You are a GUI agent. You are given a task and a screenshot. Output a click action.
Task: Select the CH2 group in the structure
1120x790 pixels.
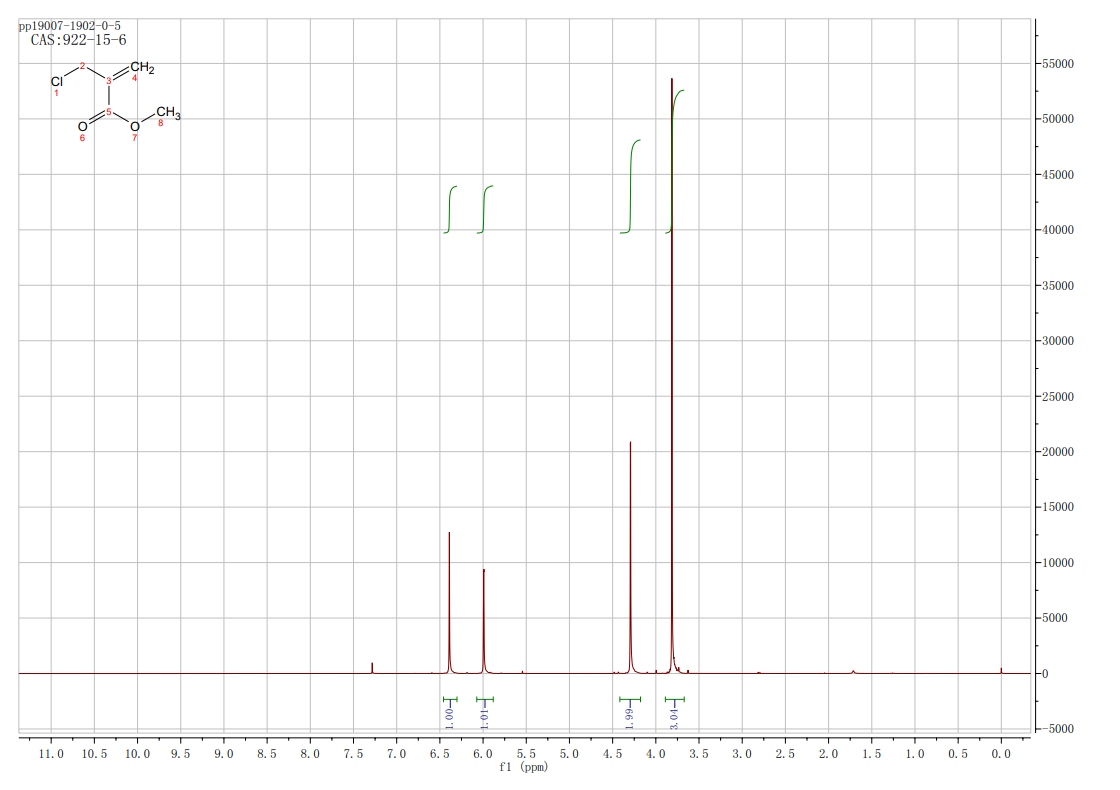tap(142, 68)
